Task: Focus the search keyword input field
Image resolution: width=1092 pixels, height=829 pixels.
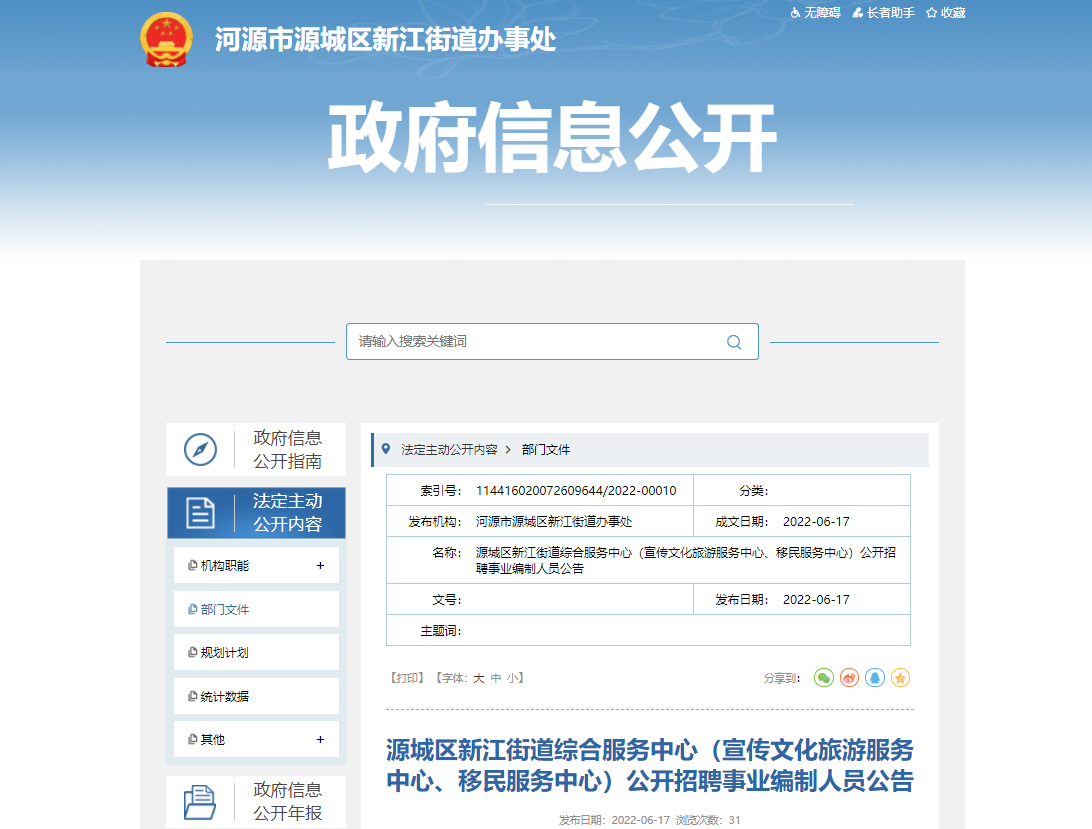Action: pyautogui.click(x=552, y=341)
